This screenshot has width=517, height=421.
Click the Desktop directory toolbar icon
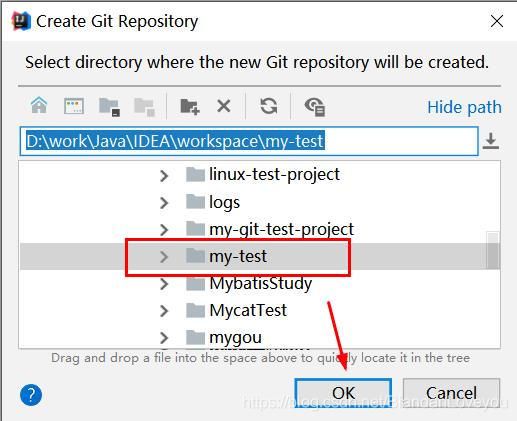click(x=74, y=106)
